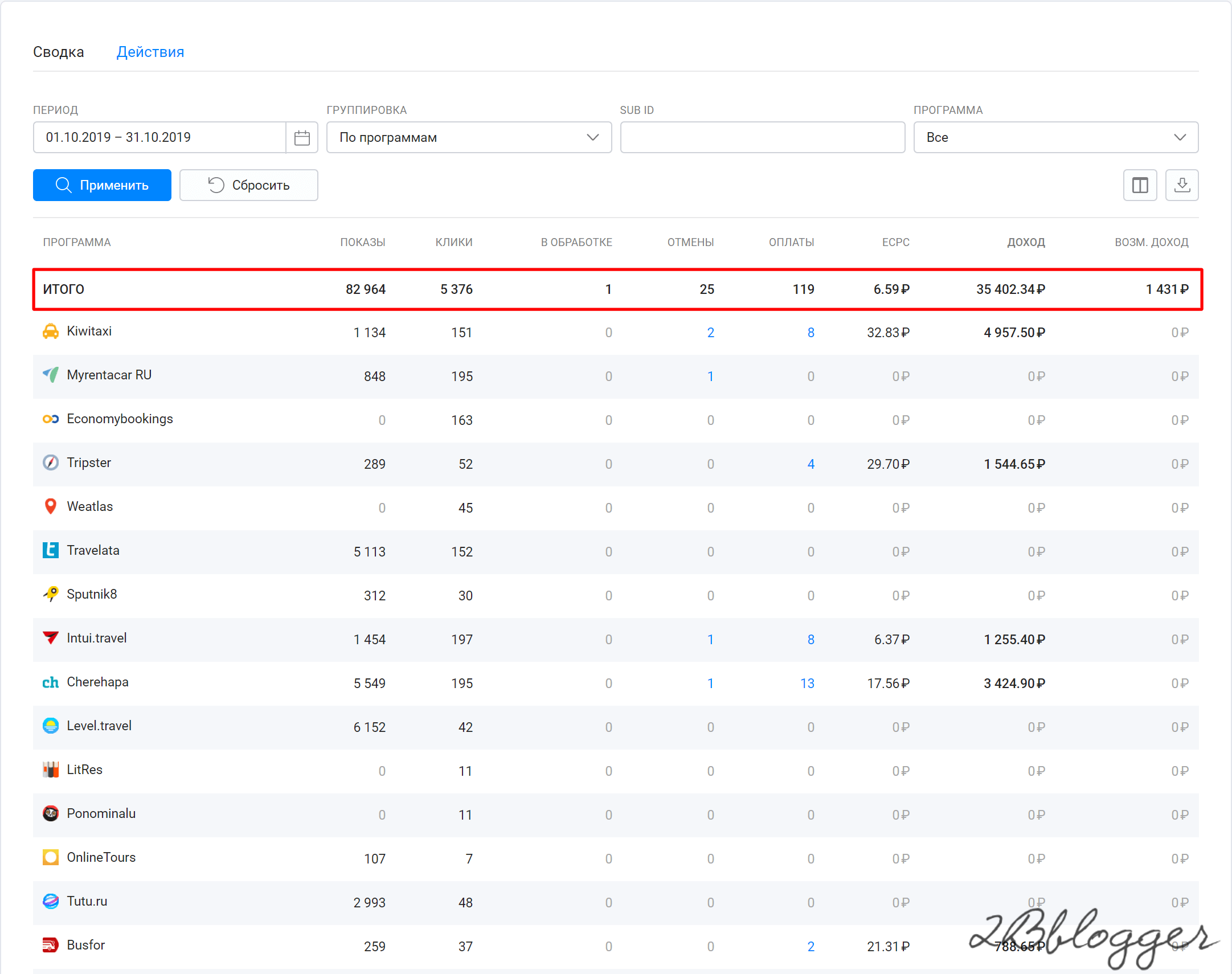Click the Cherehapa ch logo icon
Screen dimensions: 1232x974
point(51,682)
